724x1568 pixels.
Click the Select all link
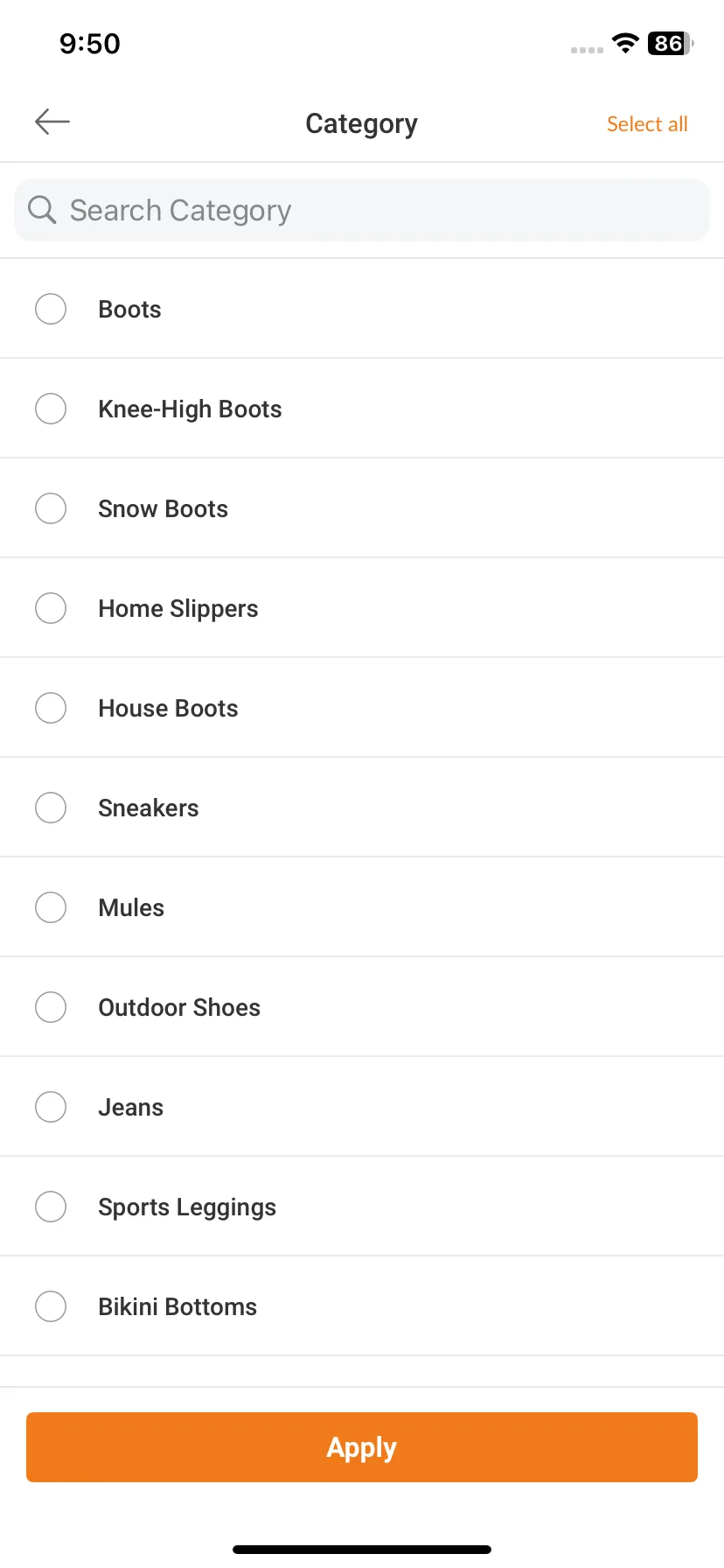[x=647, y=124]
